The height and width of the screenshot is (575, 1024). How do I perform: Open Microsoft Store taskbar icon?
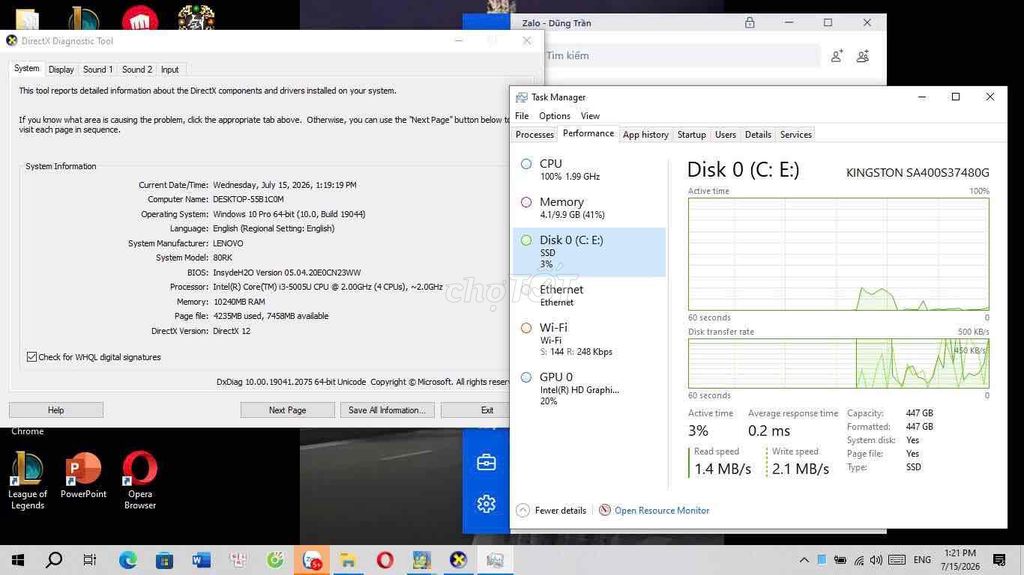pos(165,560)
